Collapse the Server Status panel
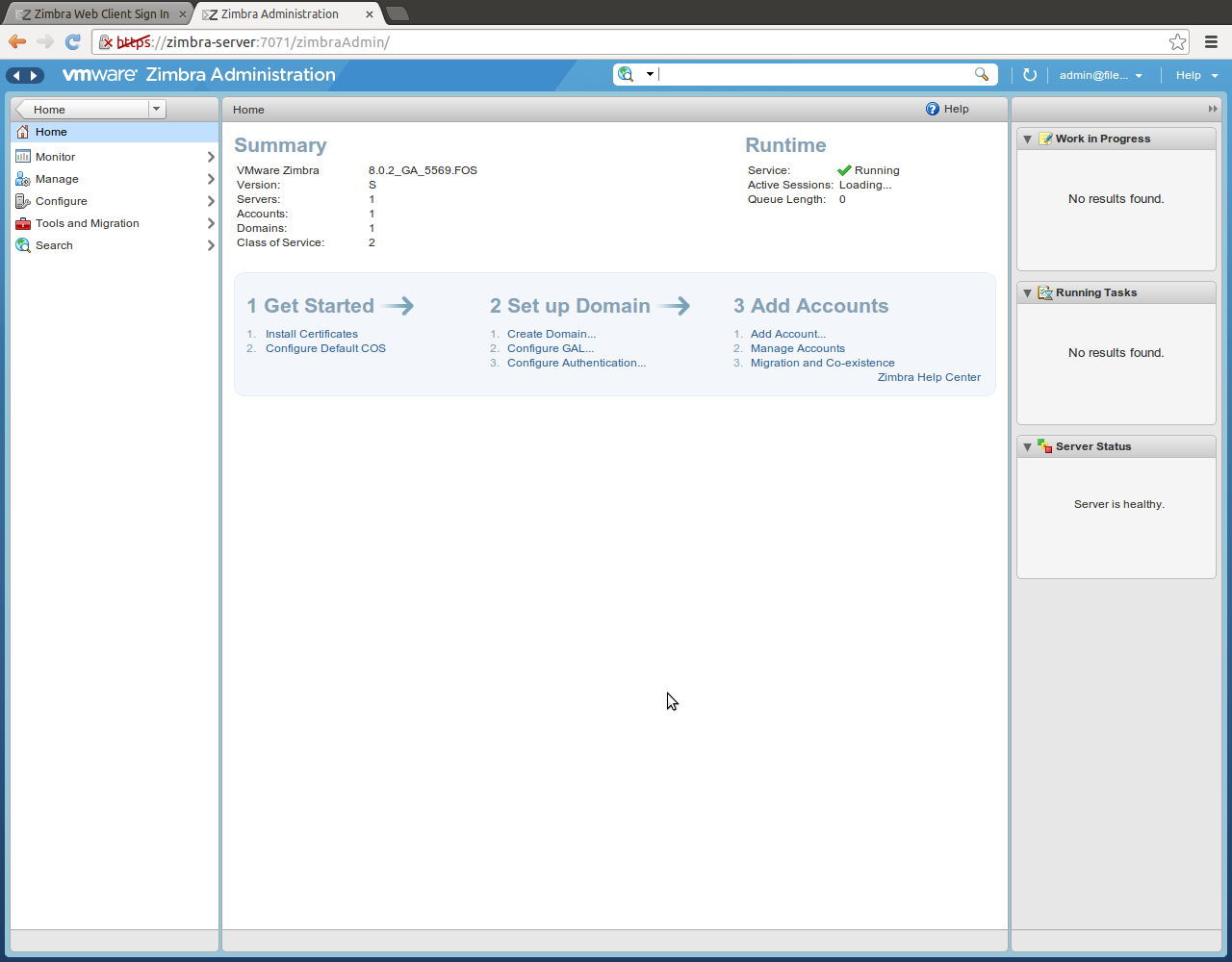 pyautogui.click(x=1027, y=446)
